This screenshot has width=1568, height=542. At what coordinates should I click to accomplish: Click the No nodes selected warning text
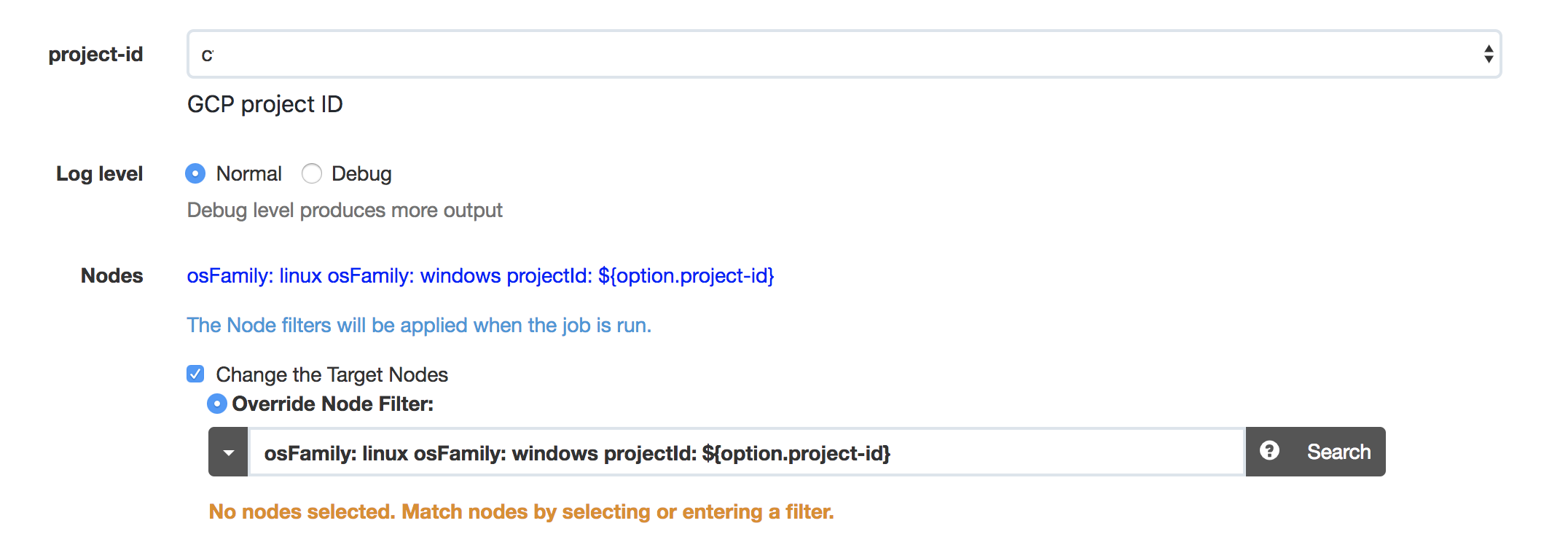pyautogui.click(x=520, y=511)
